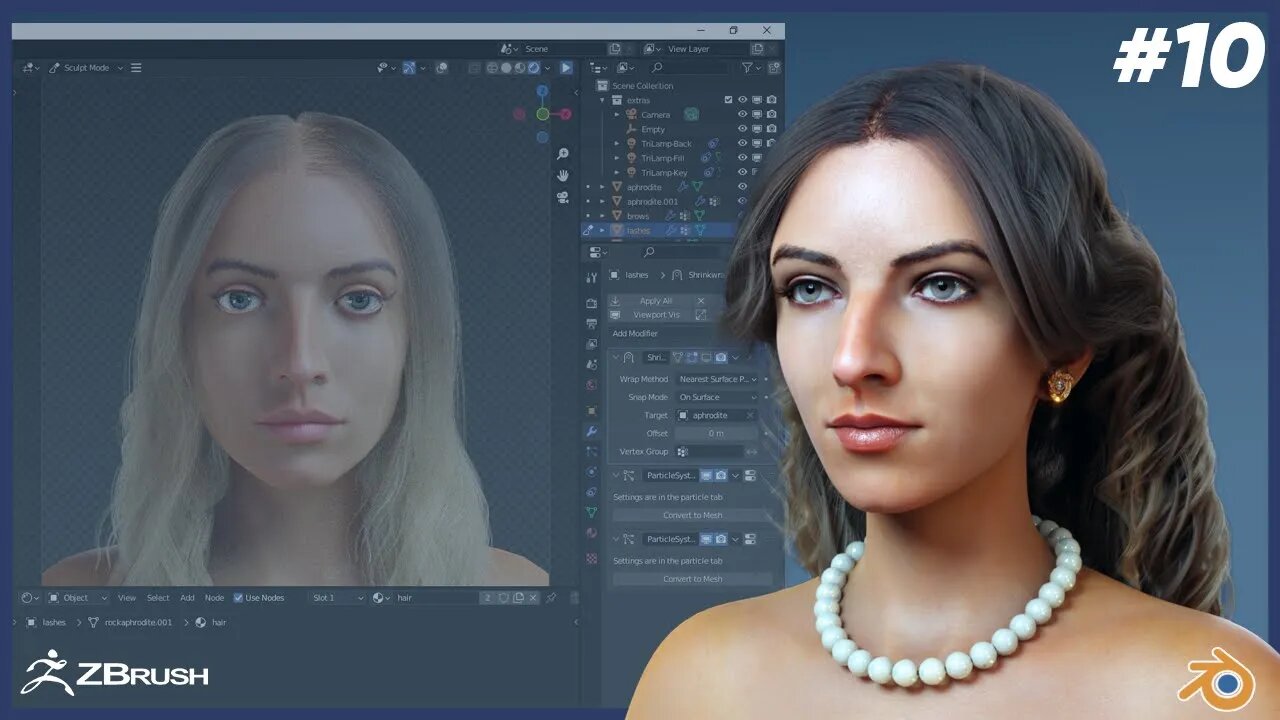The width and height of the screenshot is (1280, 720).
Task: Toggle the extras collection exclude checkbox
Action: click(x=728, y=100)
